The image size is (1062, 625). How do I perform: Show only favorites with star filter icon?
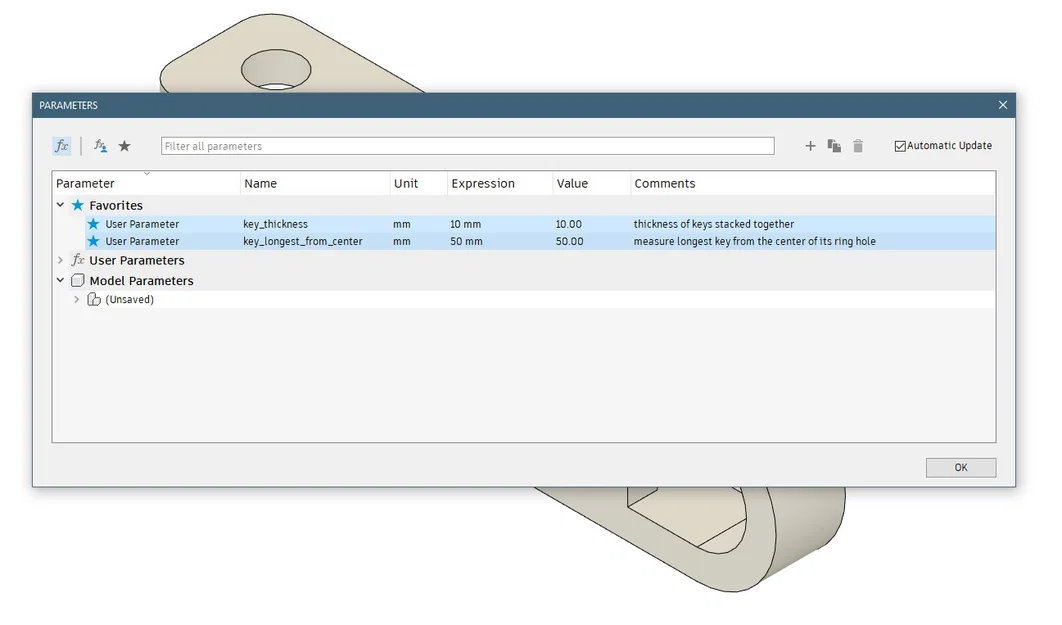(125, 146)
